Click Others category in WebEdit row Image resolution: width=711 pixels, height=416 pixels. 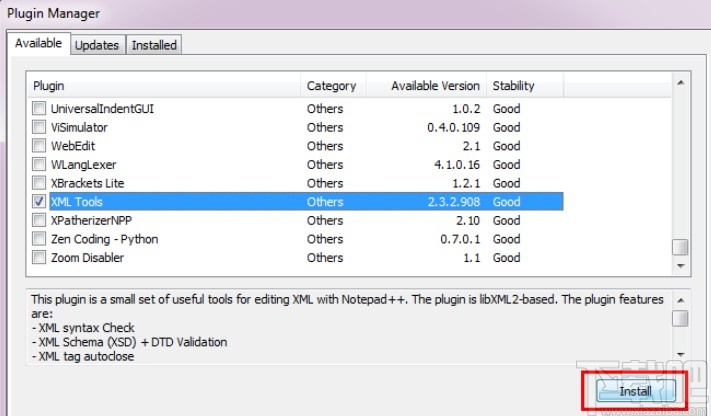coord(325,146)
